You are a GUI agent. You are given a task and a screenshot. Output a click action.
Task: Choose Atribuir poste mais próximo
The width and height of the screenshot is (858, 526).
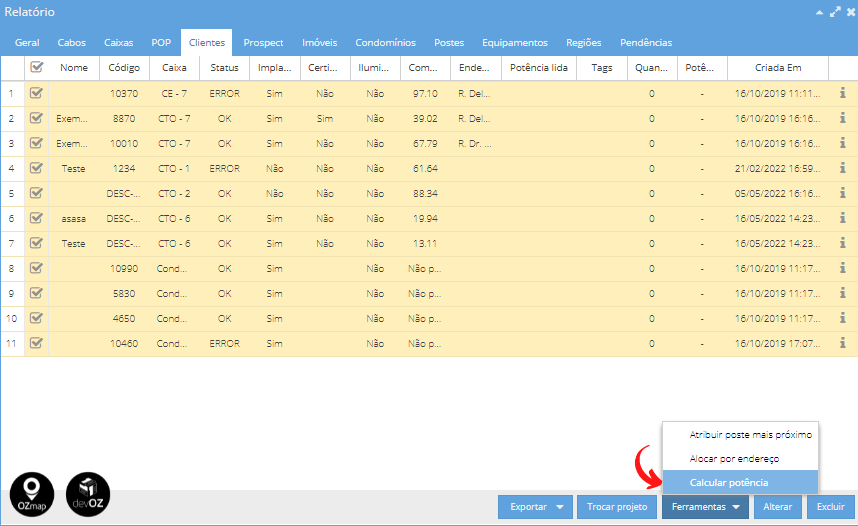point(740,435)
